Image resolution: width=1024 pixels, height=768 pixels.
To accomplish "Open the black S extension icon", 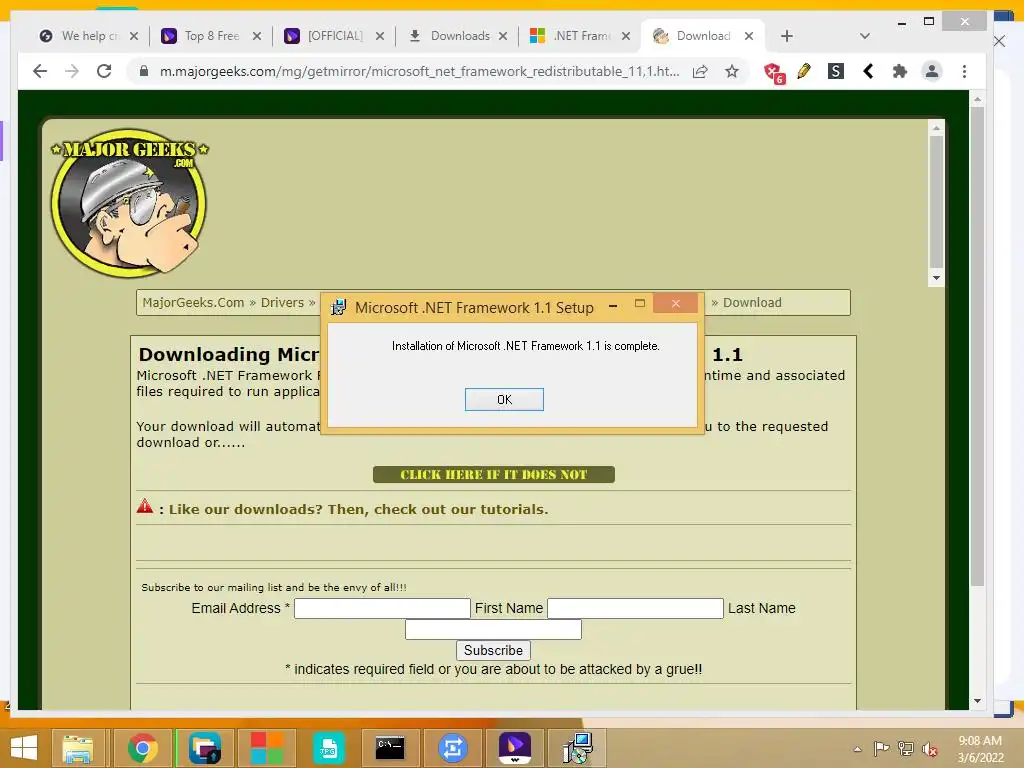I will click(835, 71).
